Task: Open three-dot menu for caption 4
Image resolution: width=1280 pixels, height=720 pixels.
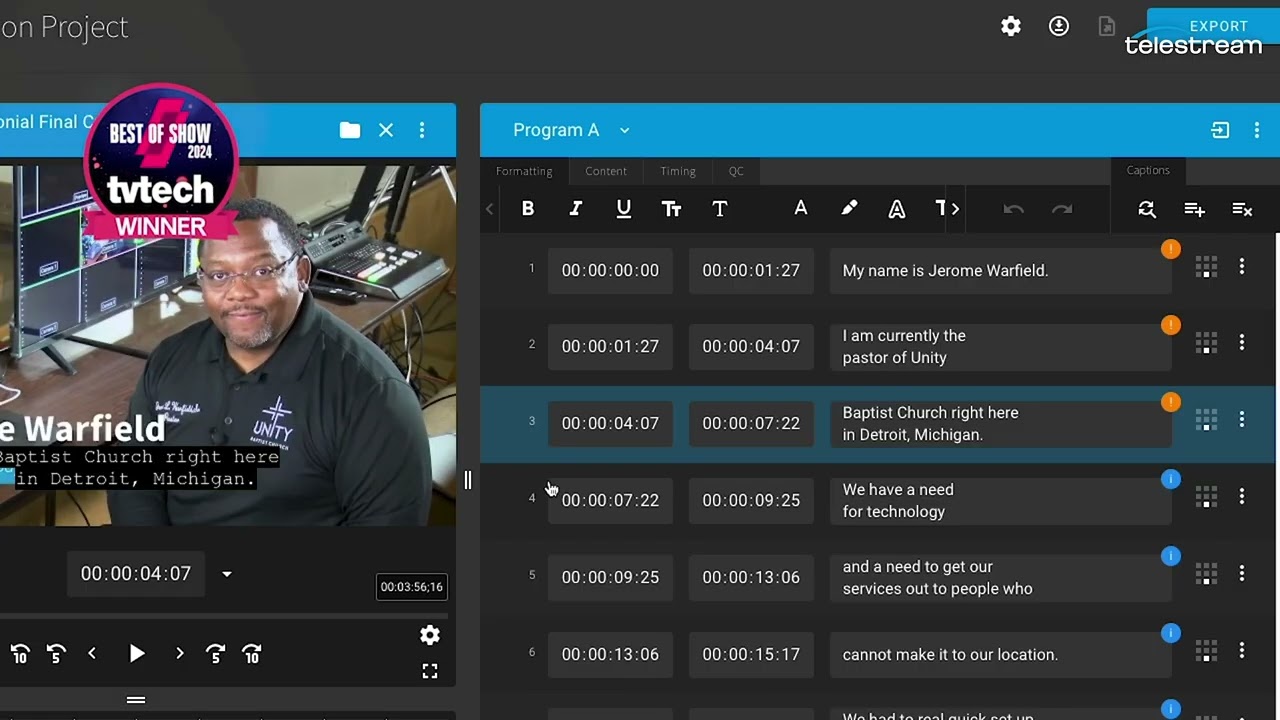Action: pos(1242,496)
